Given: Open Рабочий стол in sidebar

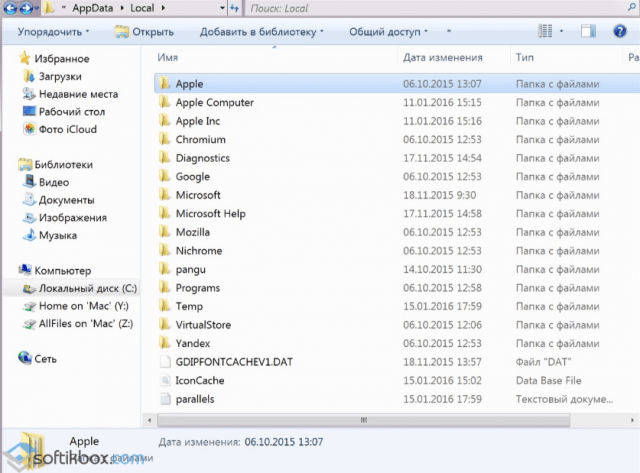Looking at the screenshot, I should click(64, 112).
